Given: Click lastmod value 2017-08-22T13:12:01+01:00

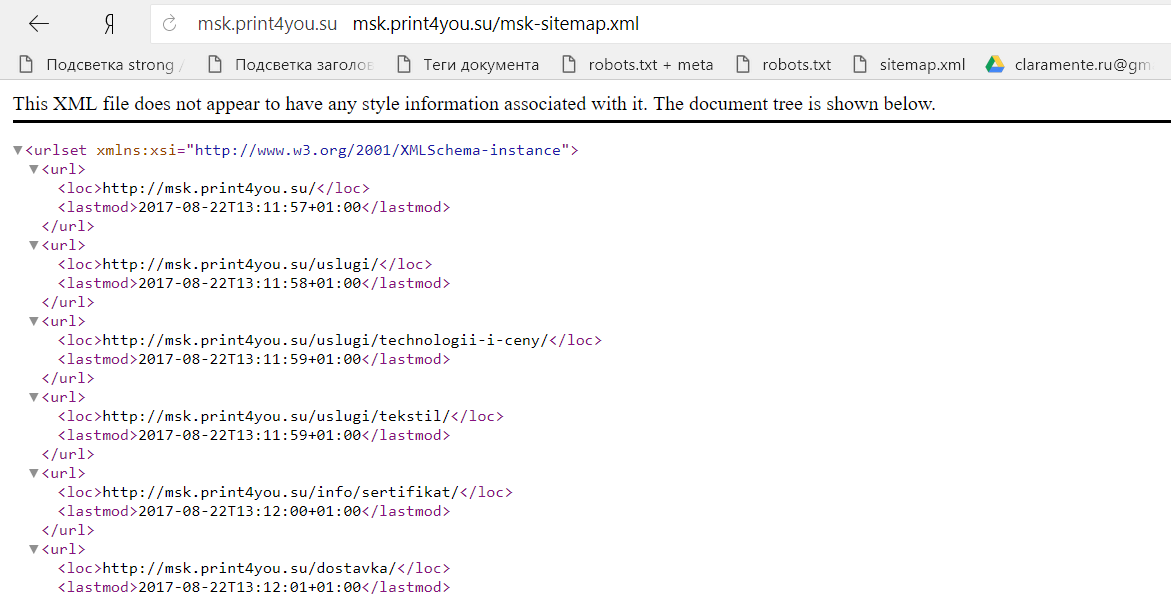Looking at the screenshot, I should coord(249,587).
